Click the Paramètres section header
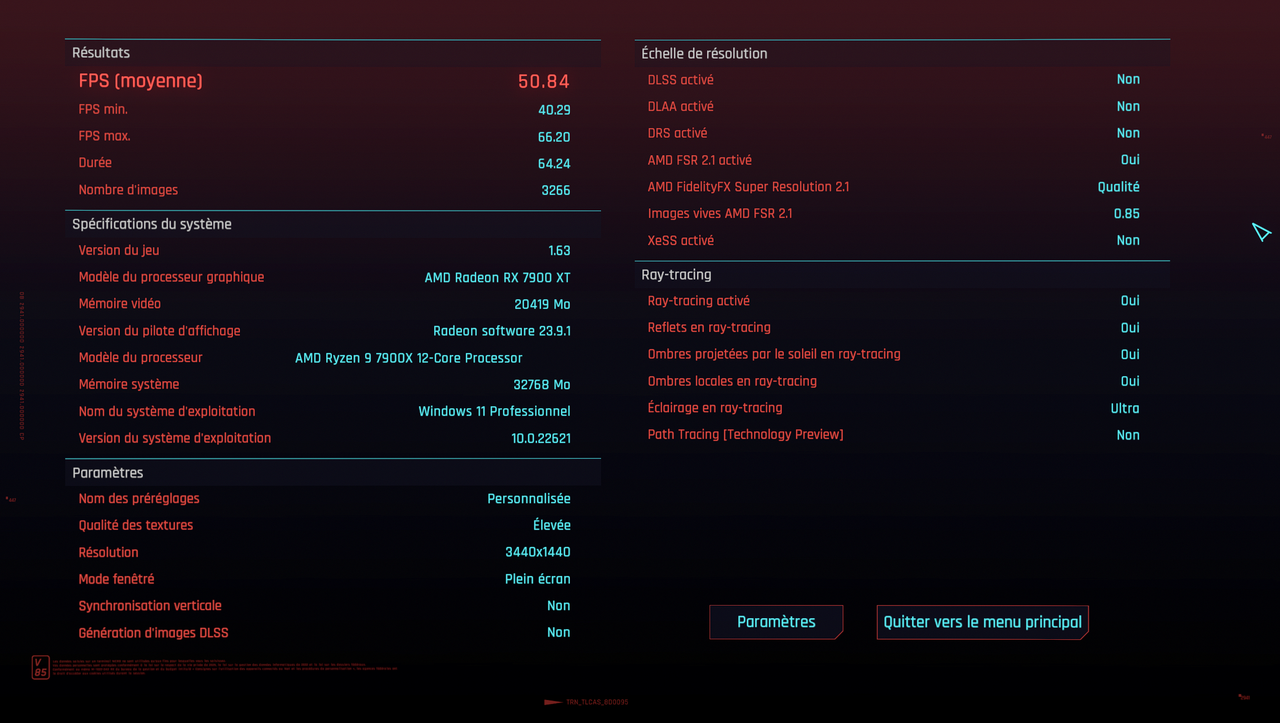Image resolution: width=1280 pixels, height=723 pixels. point(108,472)
